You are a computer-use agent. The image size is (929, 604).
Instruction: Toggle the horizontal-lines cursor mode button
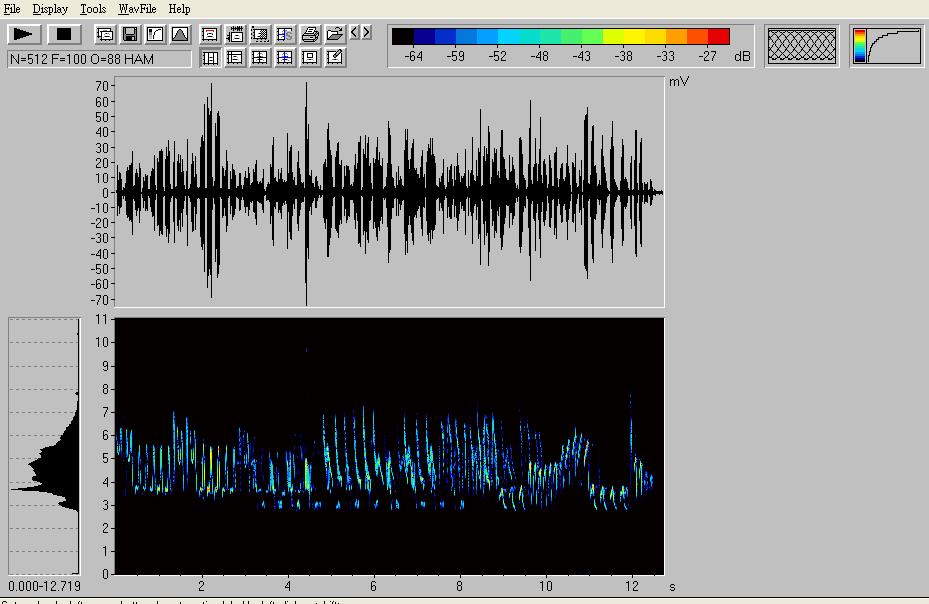(235, 58)
